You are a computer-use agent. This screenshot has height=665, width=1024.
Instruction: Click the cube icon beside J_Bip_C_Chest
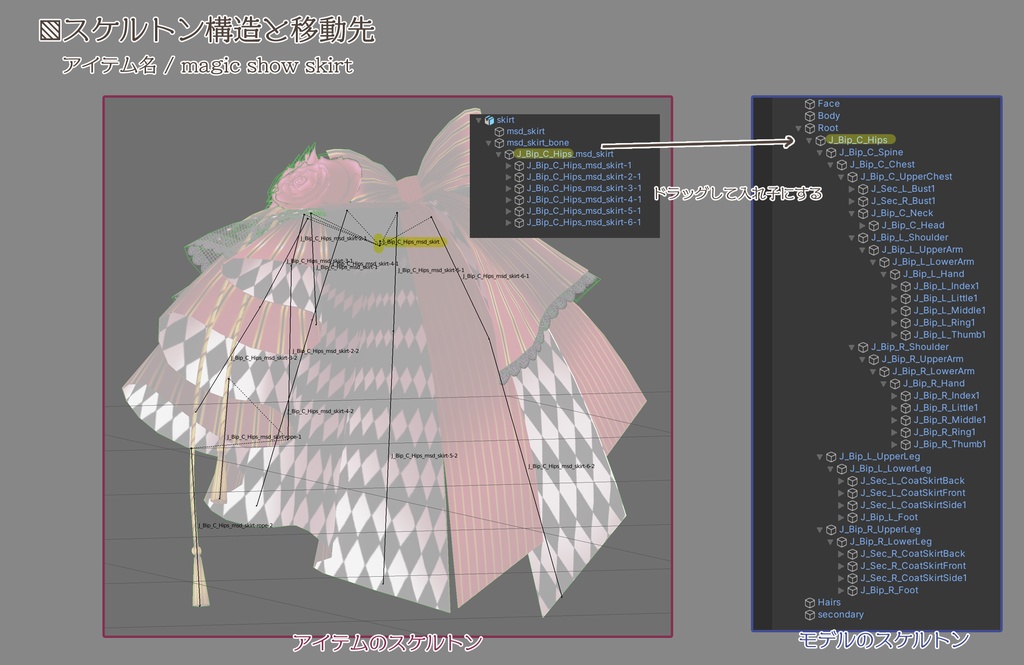coord(842,165)
